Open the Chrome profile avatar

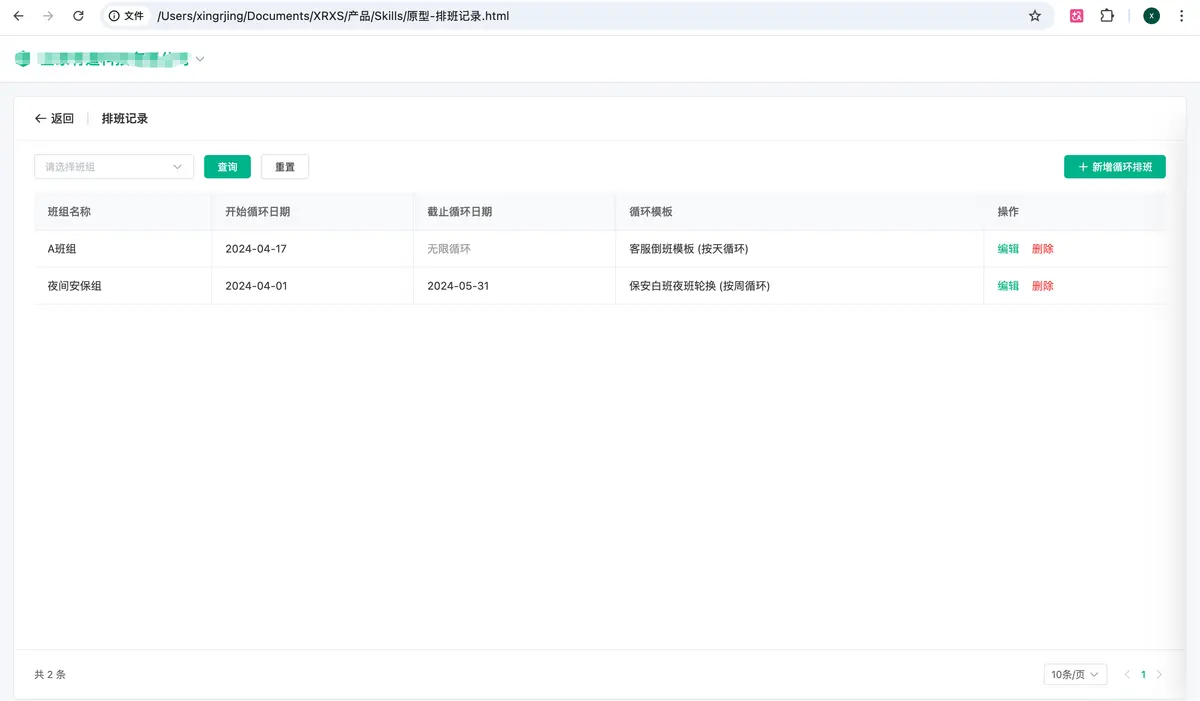point(1151,16)
